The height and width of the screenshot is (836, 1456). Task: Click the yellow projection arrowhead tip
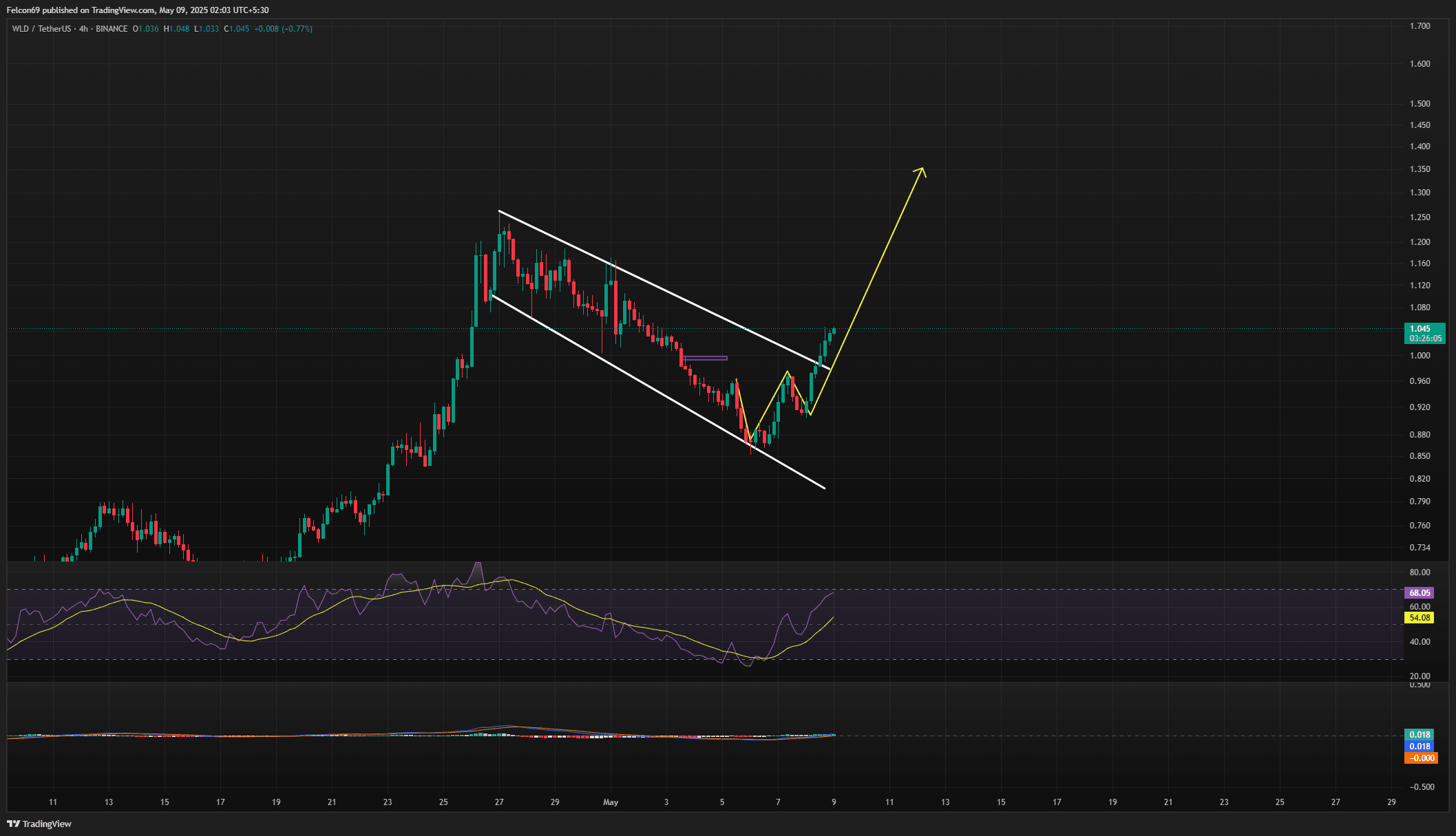point(922,169)
